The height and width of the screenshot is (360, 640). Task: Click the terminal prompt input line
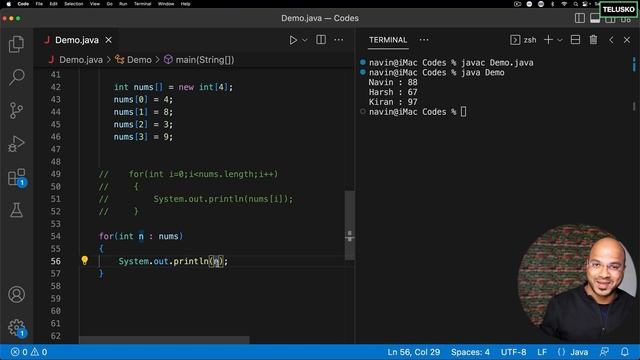pyautogui.click(x=418, y=111)
